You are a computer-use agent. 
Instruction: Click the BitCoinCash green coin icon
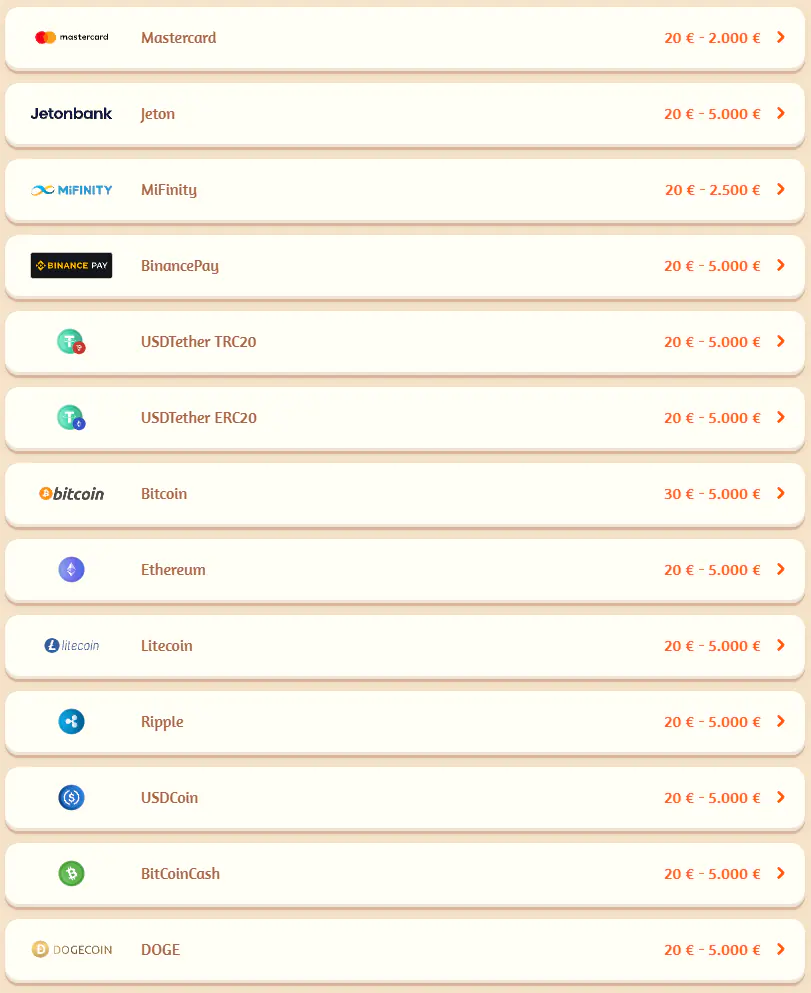pos(71,874)
